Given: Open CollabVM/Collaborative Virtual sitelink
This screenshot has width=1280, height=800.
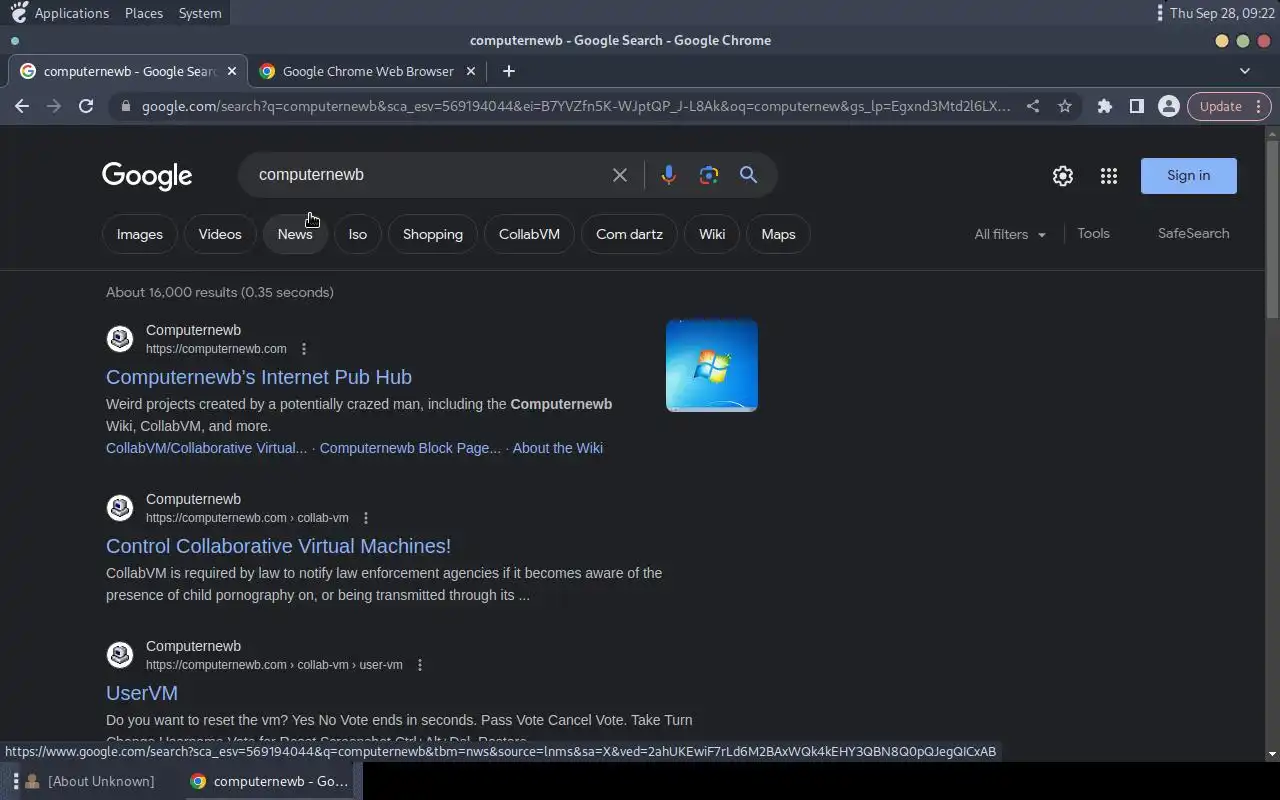Looking at the screenshot, I should click(206, 448).
